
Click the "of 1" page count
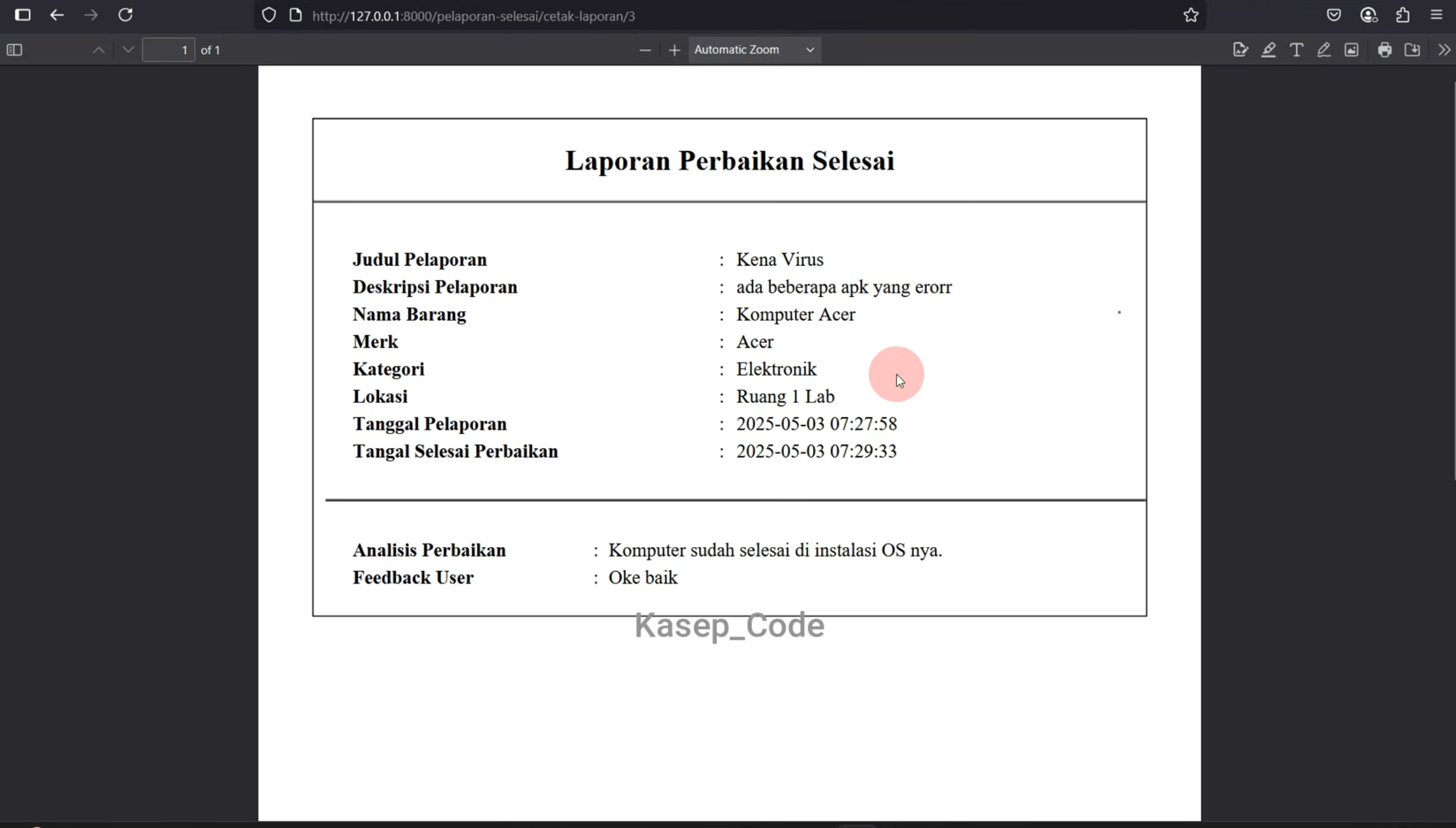click(210, 50)
